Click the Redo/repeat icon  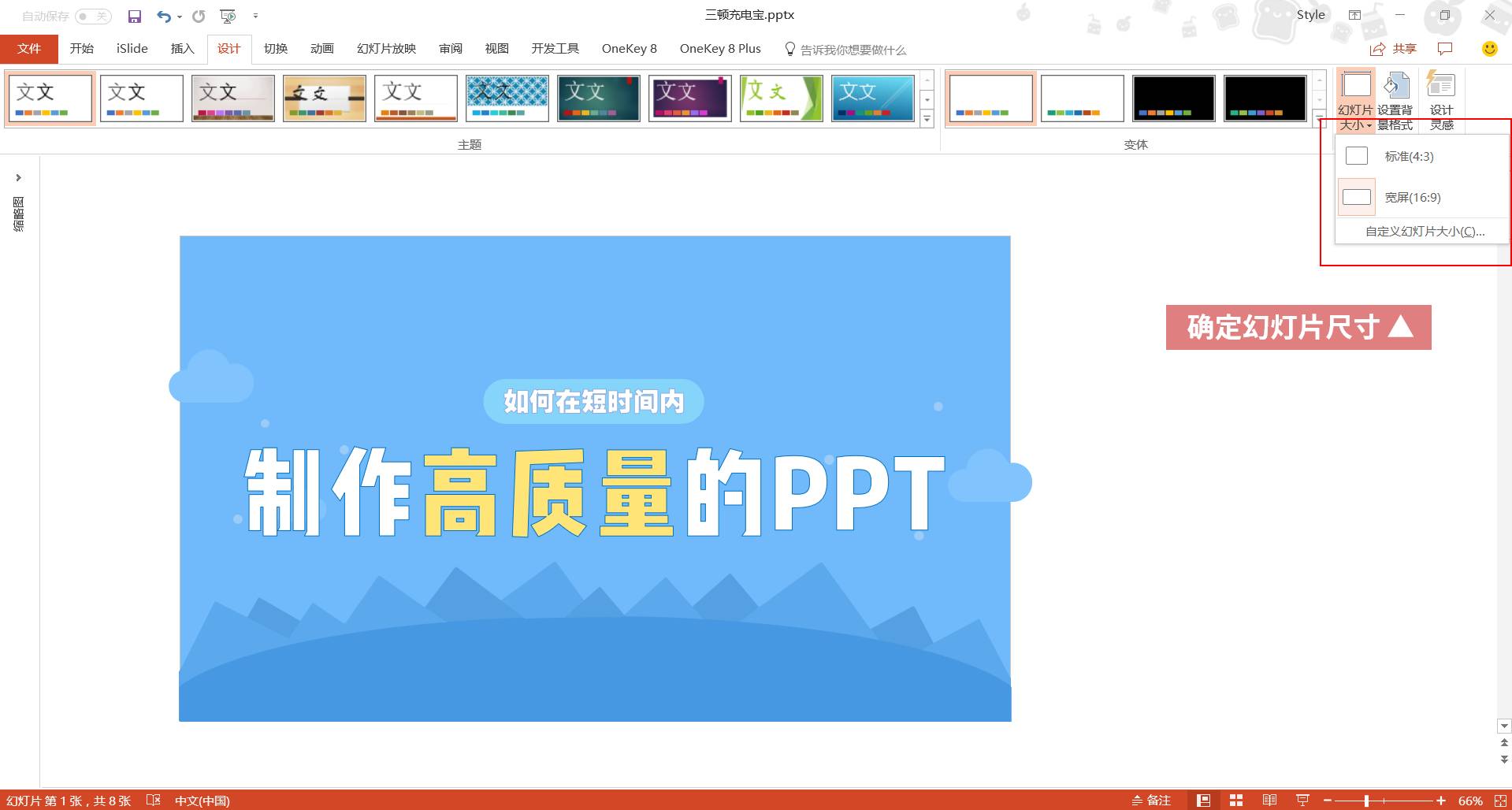[x=199, y=16]
